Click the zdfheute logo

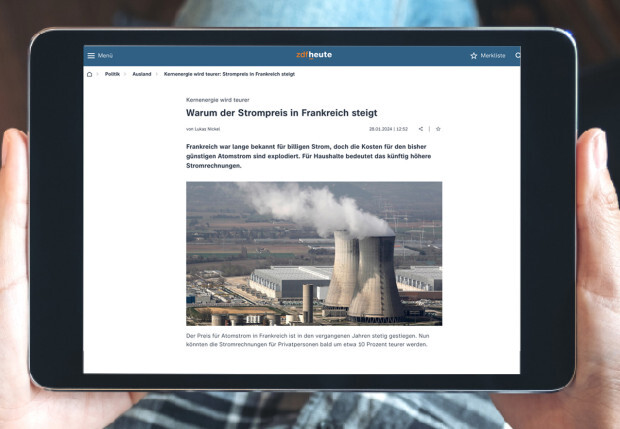(314, 55)
